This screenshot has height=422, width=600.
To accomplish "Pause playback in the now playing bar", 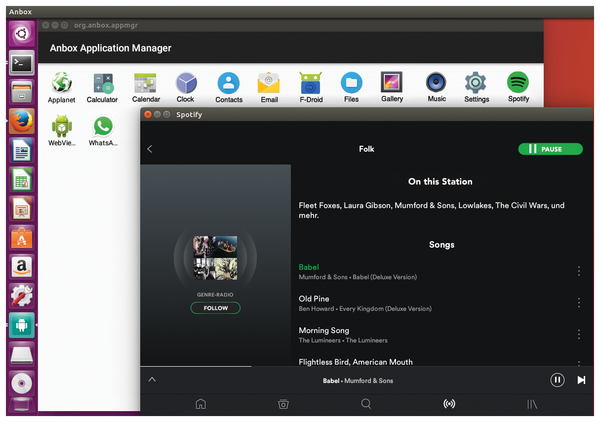I will coord(557,380).
